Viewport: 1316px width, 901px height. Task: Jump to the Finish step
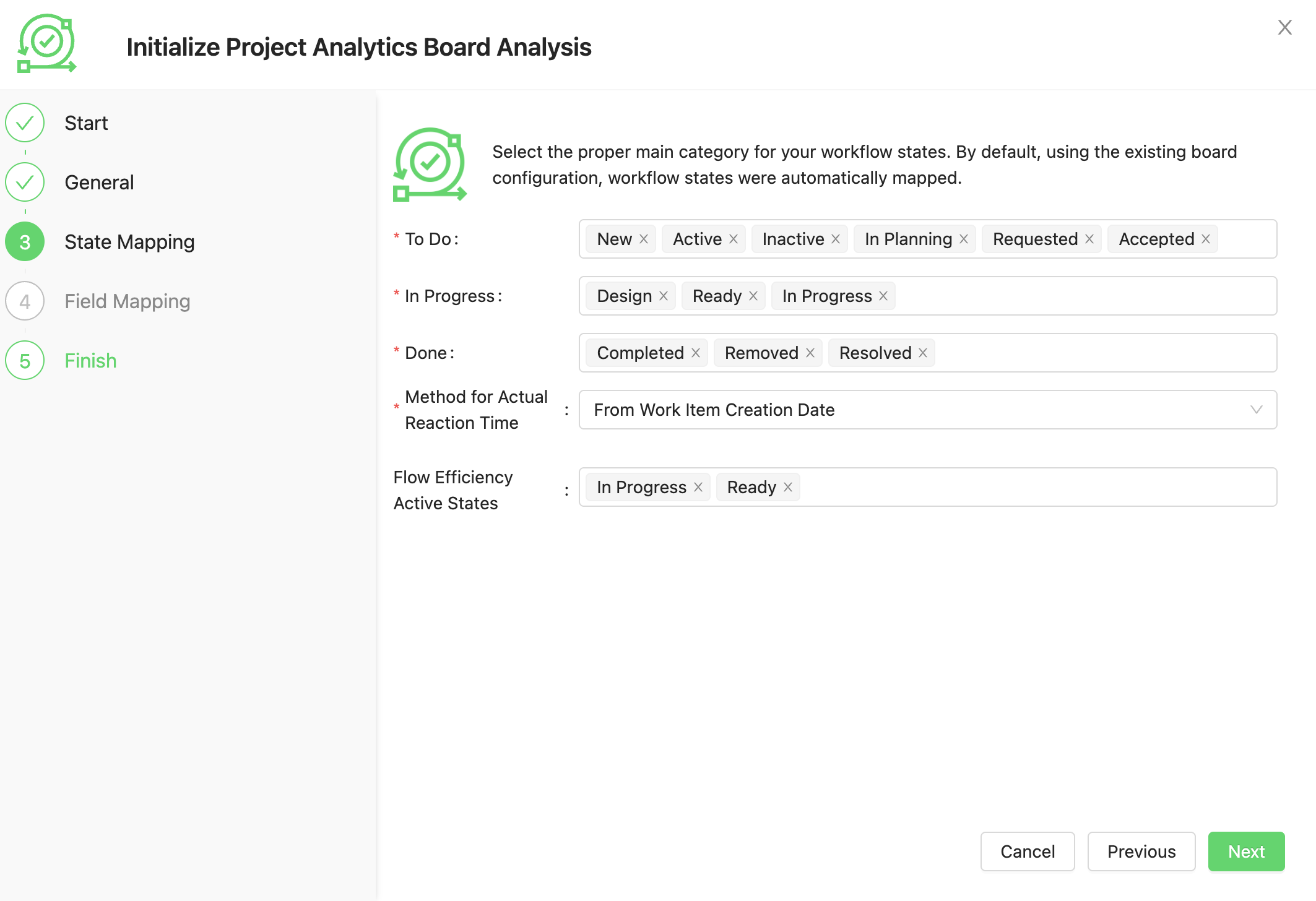coord(90,361)
